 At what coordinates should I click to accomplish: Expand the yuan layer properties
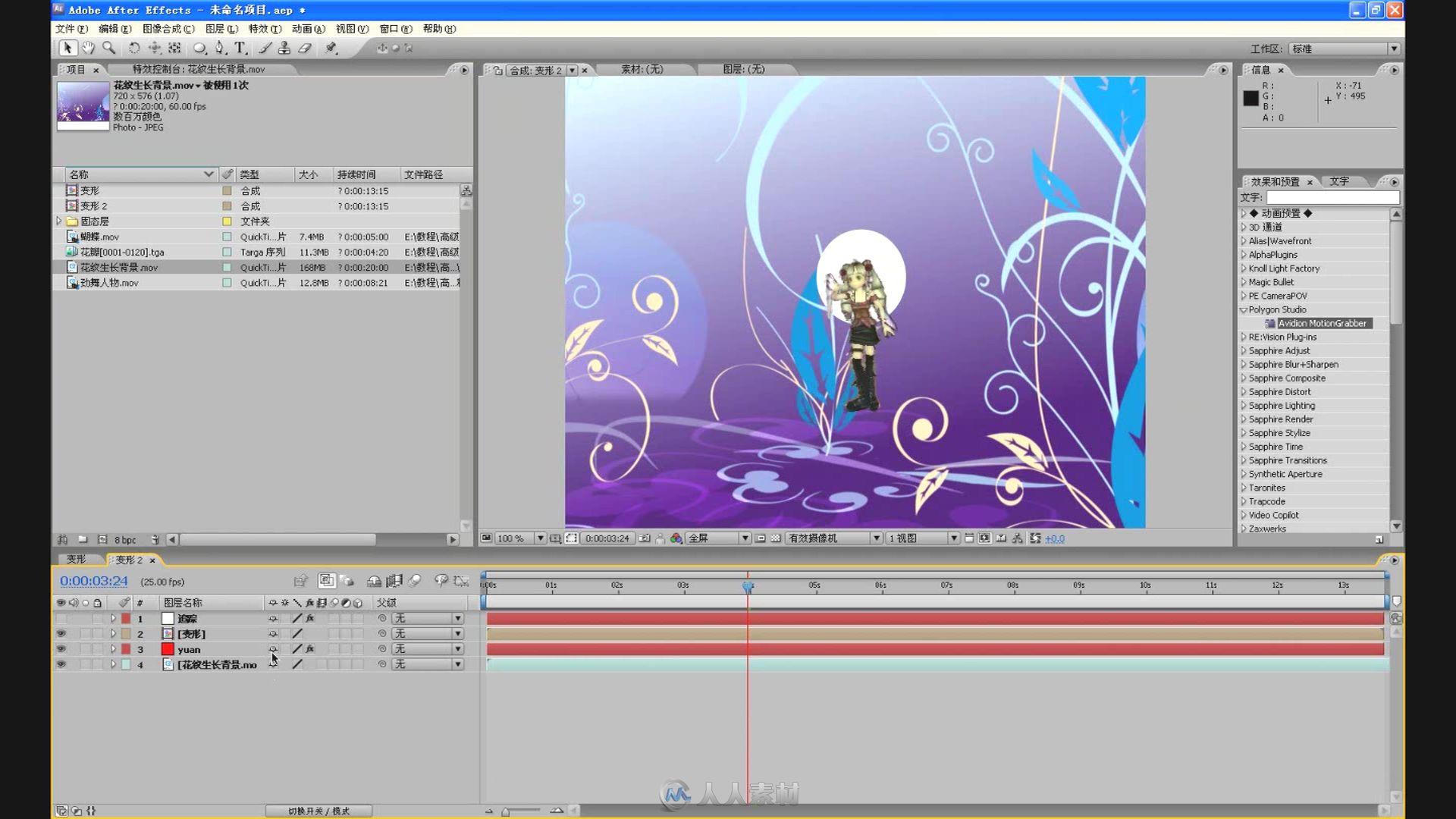click(x=113, y=649)
